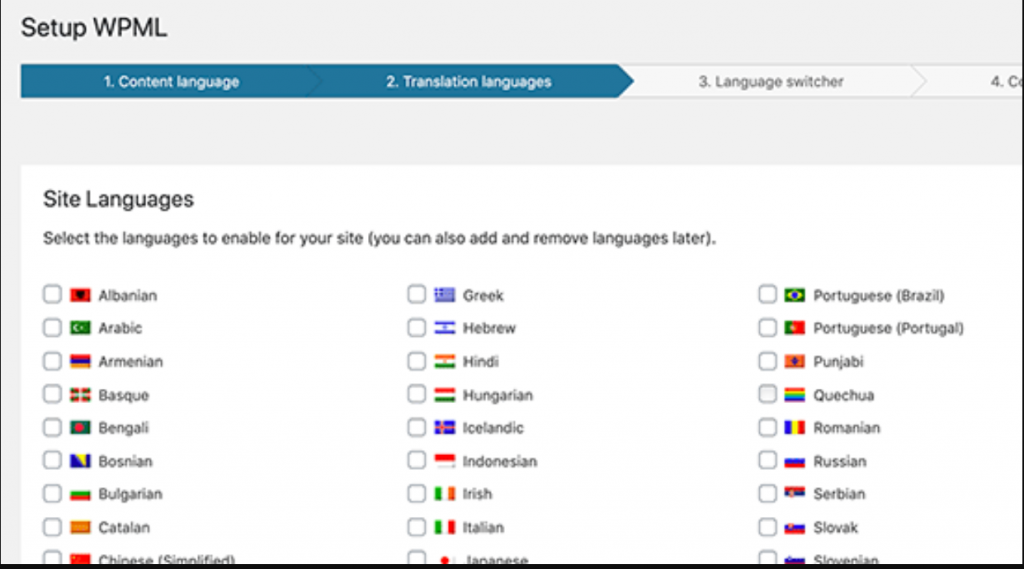This screenshot has width=1024, height=569.
Task: Click the Armenian flag icon
Action: [x=80, y=361]
